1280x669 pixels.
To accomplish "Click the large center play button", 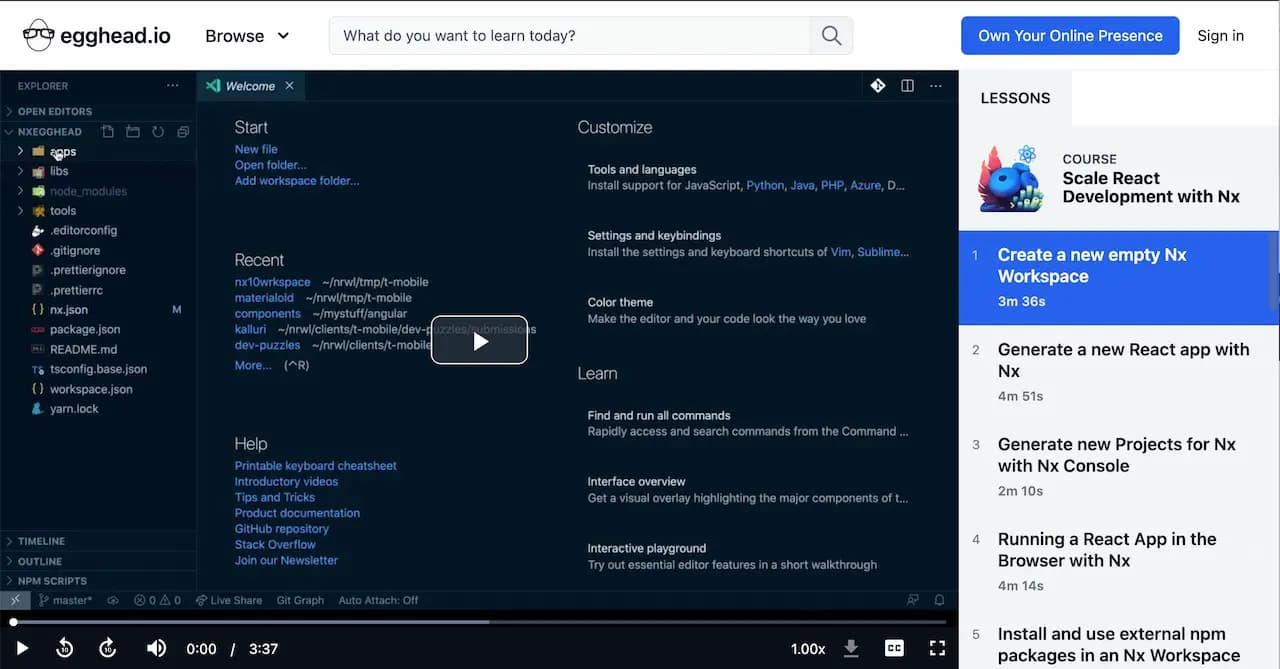I will (x=479, y=340).
